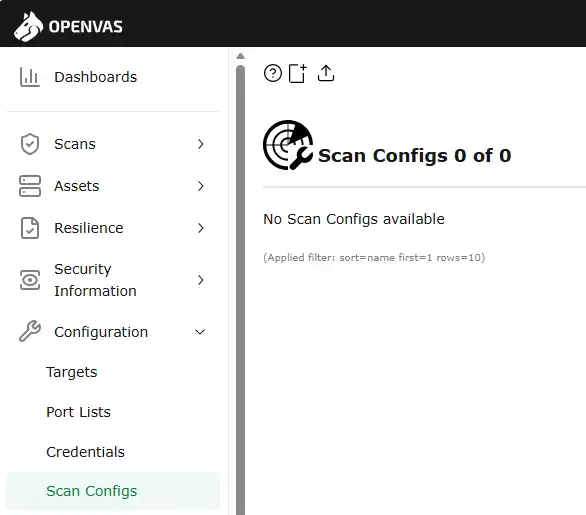Click the new scan config icon

pyautogui.click(x=297, y=73)
